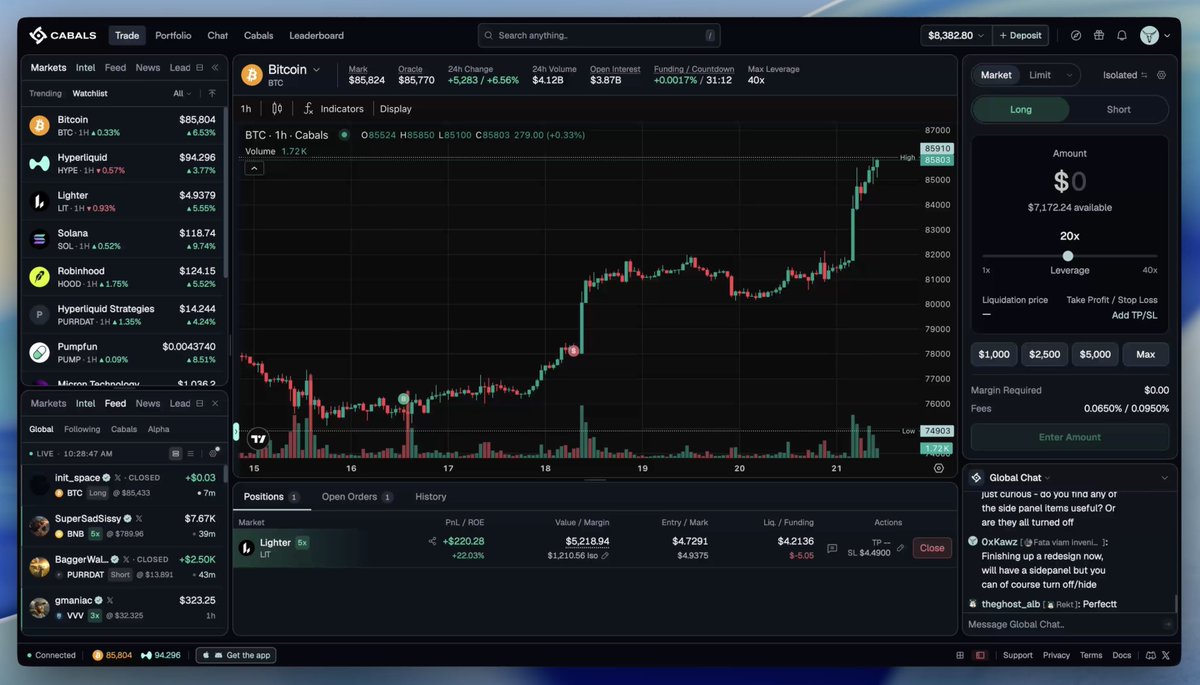Edit TP/SL pencil on Lighter position
This screenshot has height=685, width=1200.
coord(900,548)
